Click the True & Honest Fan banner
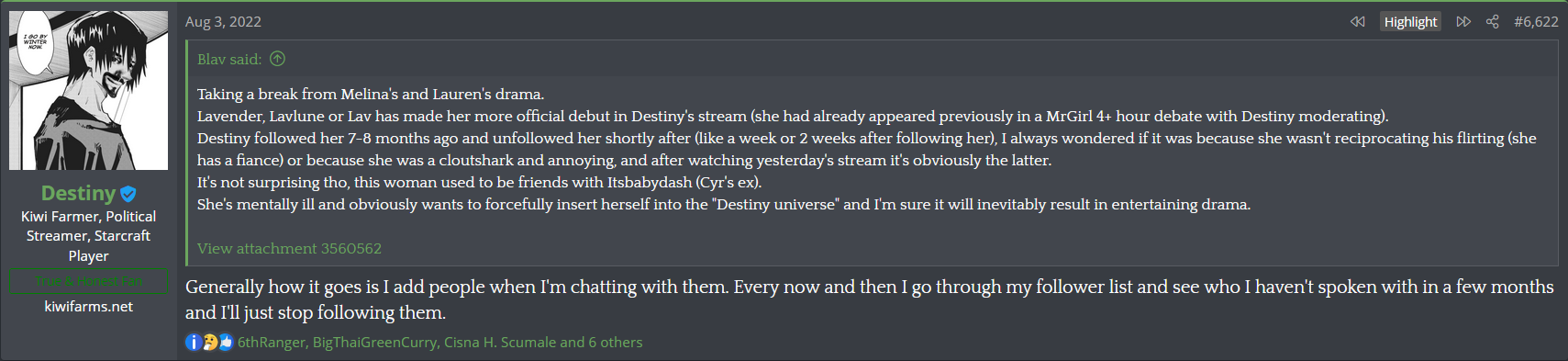 tap(88, 281)
